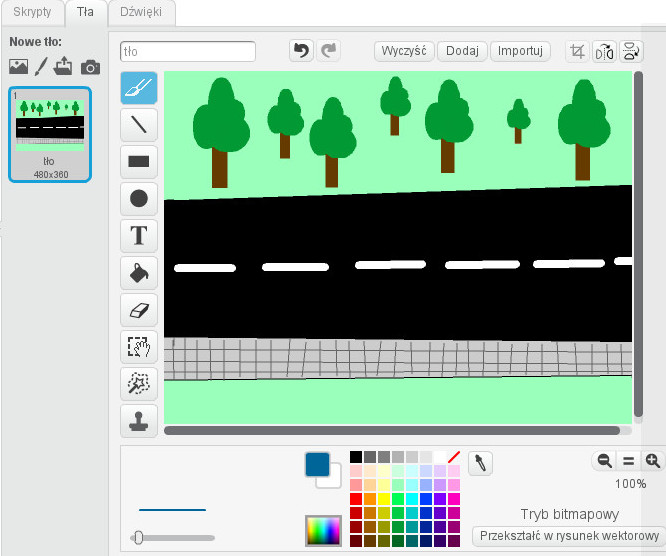
Task: Select the Line tool
Action: (x=139, y=125)
